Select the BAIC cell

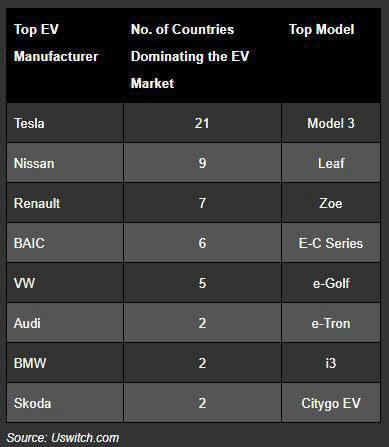click(x=65, y=243)
